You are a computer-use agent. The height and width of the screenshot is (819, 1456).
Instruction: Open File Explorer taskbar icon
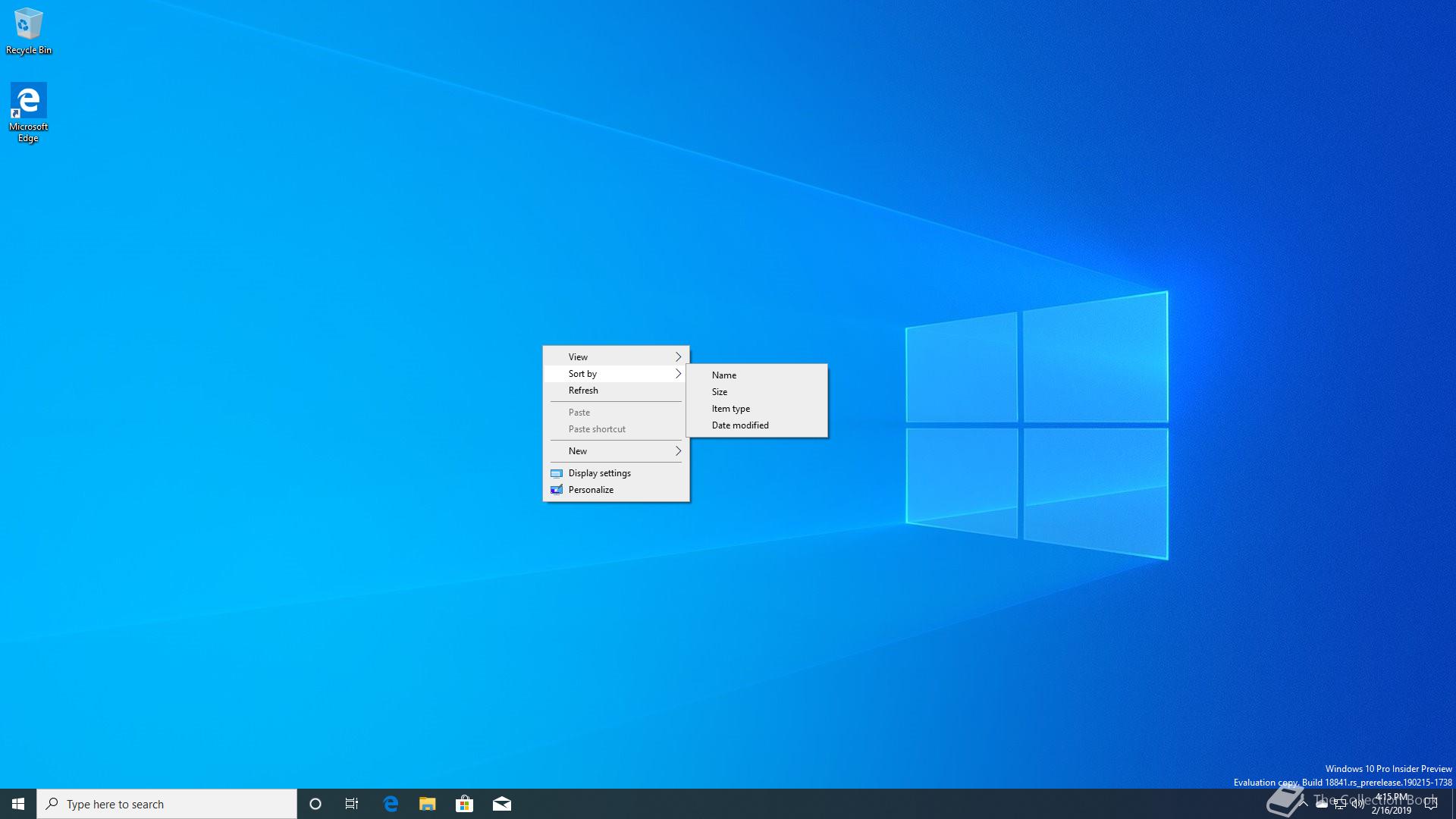427,803
